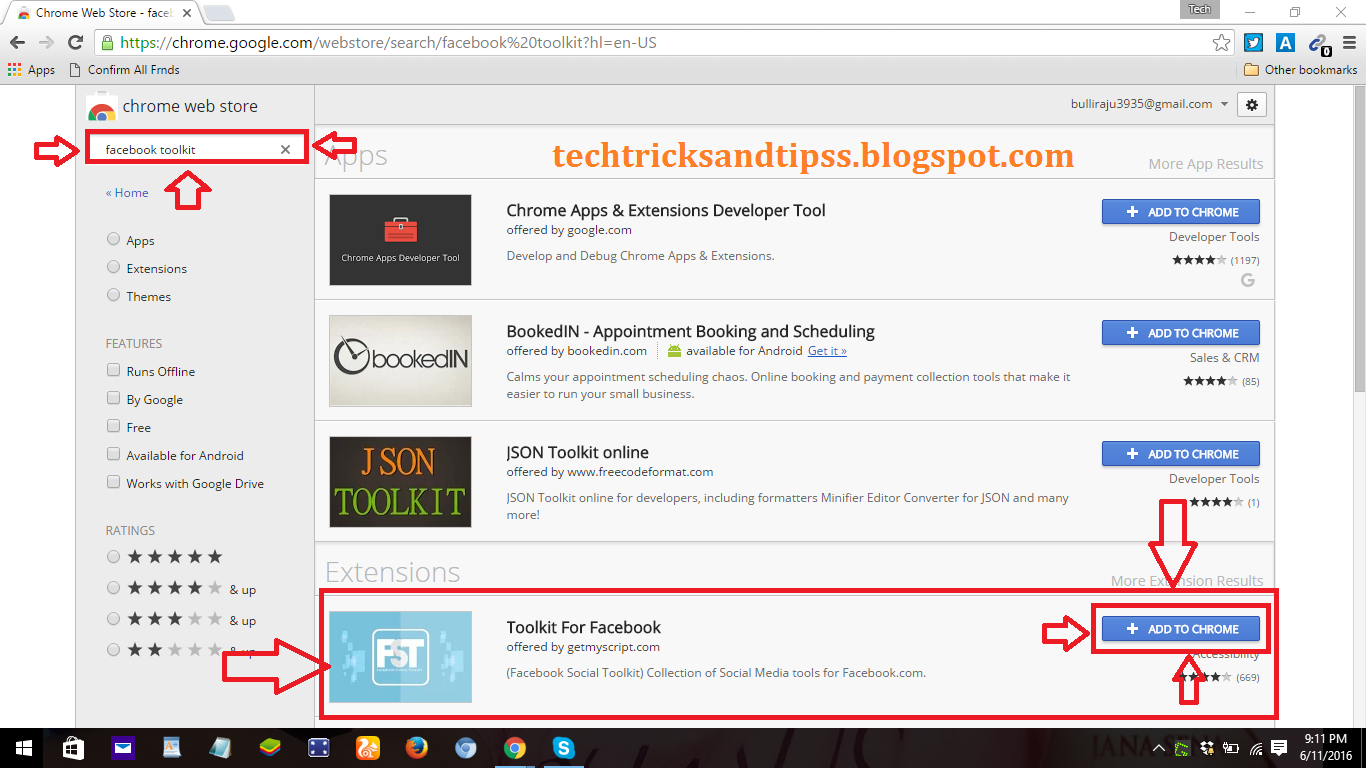Open the Twitter extension icon
Viewport: 1366px width, 768px height.
point(1253,43)
